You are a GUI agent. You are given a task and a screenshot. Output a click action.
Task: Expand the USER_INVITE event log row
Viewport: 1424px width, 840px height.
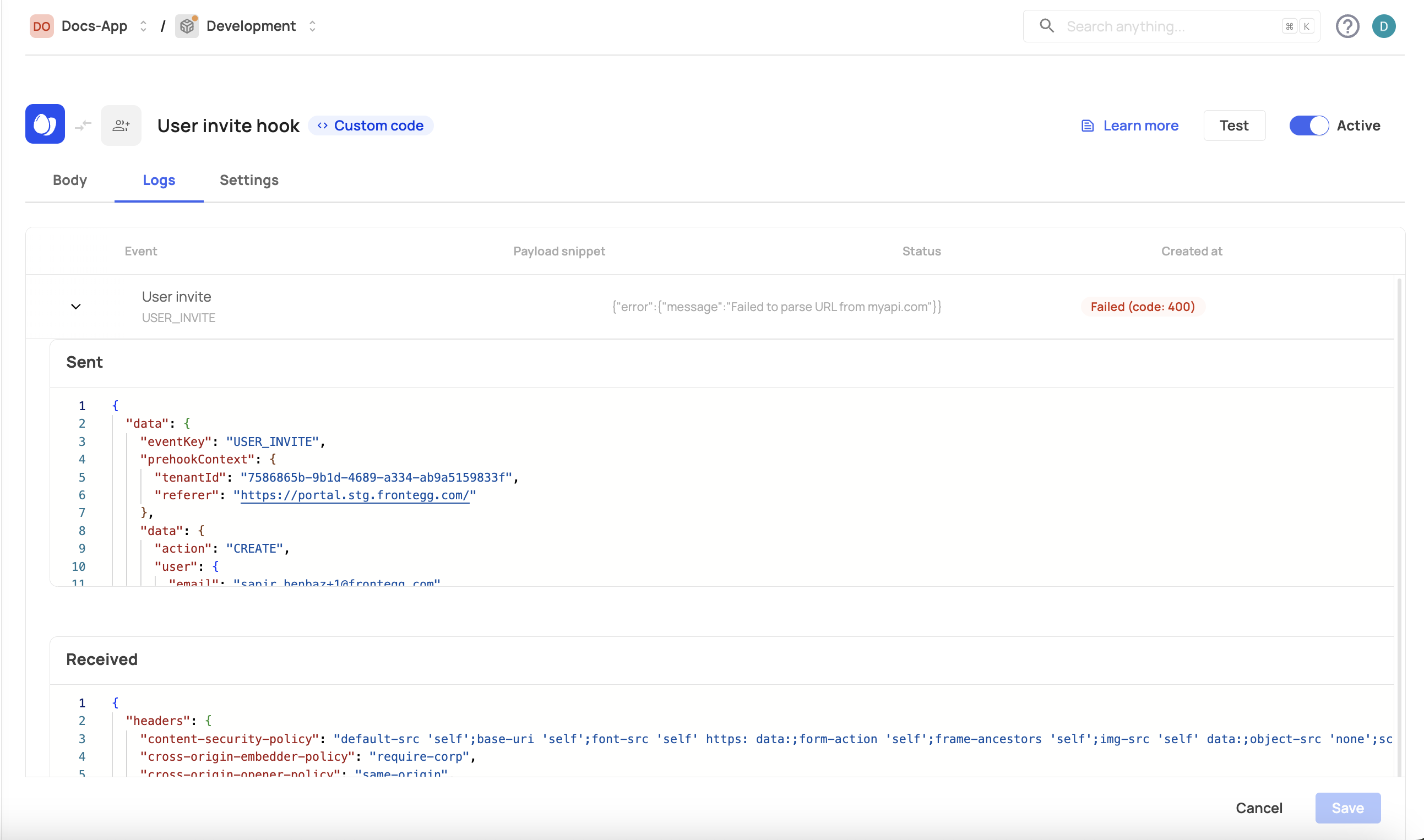pos(76,306)
